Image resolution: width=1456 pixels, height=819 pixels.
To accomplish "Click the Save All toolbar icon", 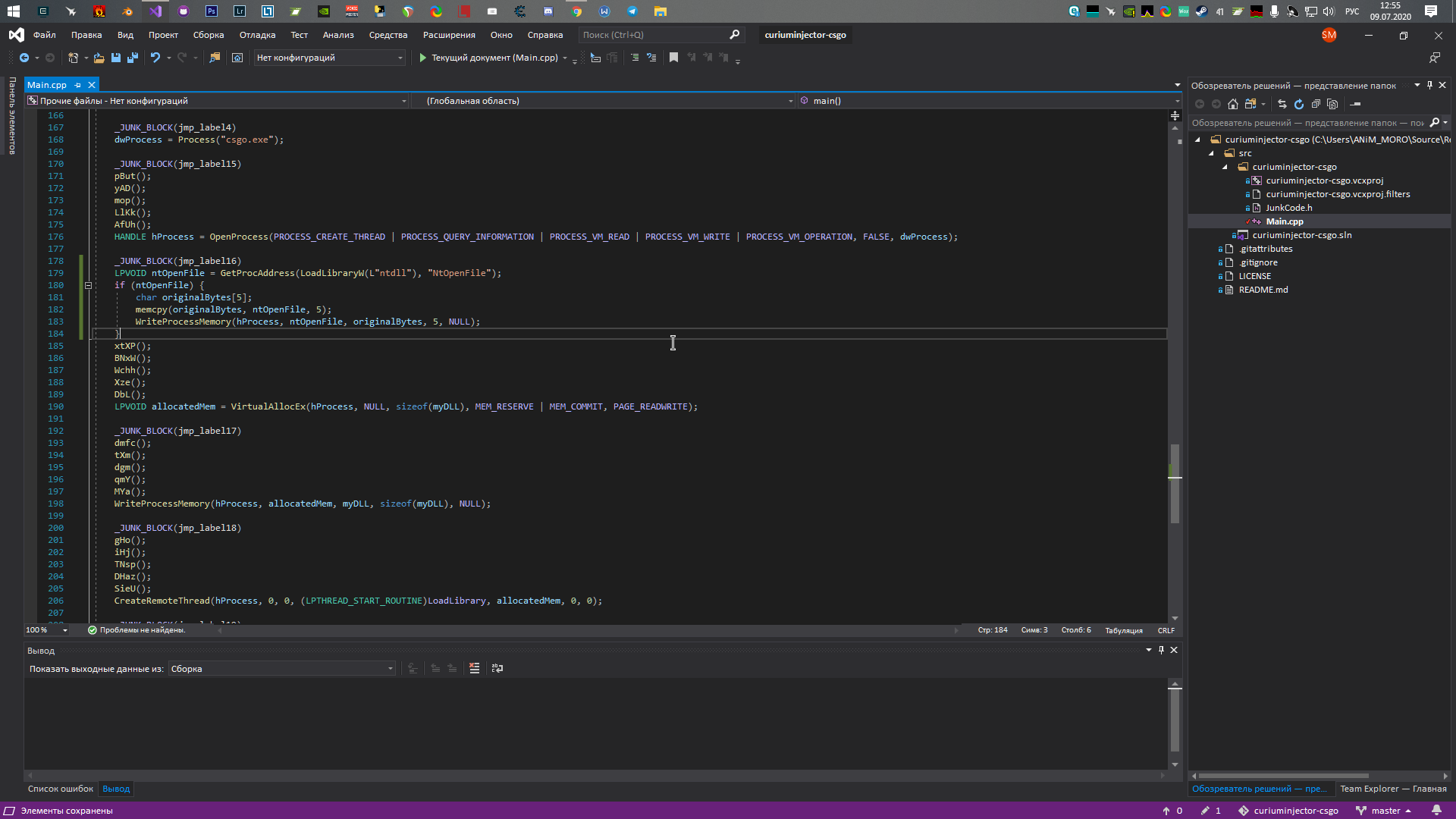I will (x=133, y=58).
